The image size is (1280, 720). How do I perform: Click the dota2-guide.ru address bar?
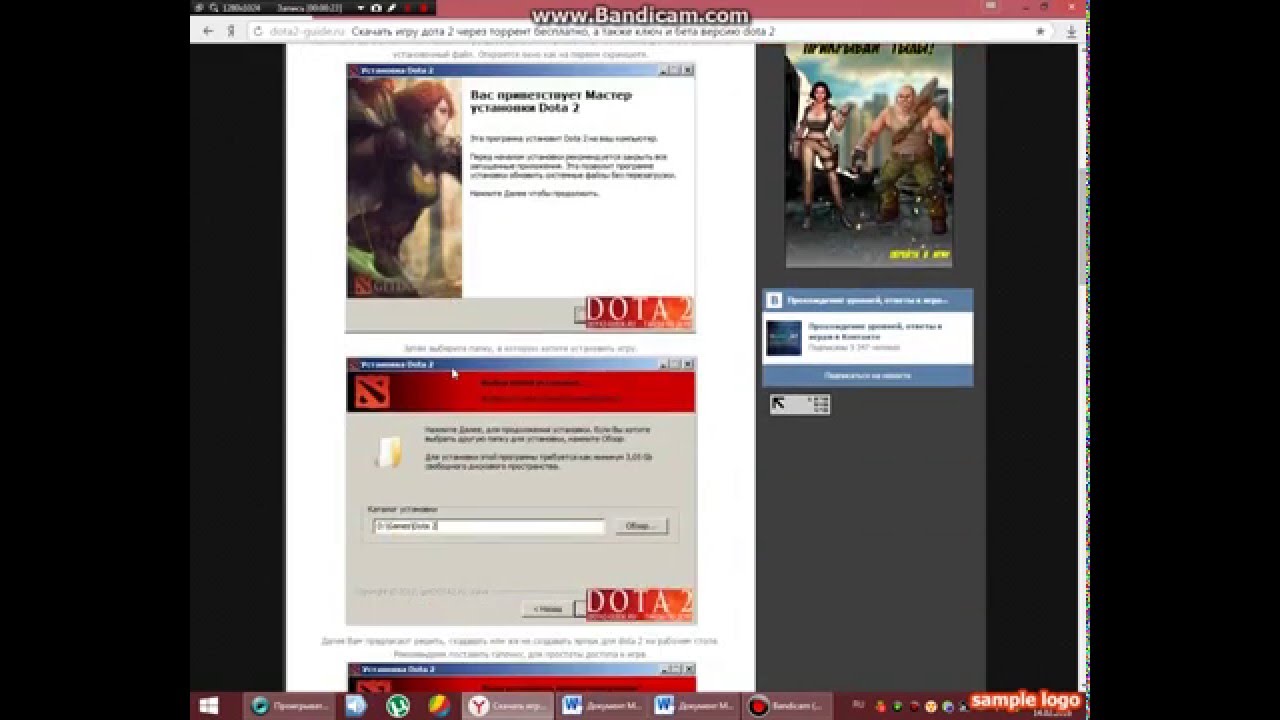[640, 31]
